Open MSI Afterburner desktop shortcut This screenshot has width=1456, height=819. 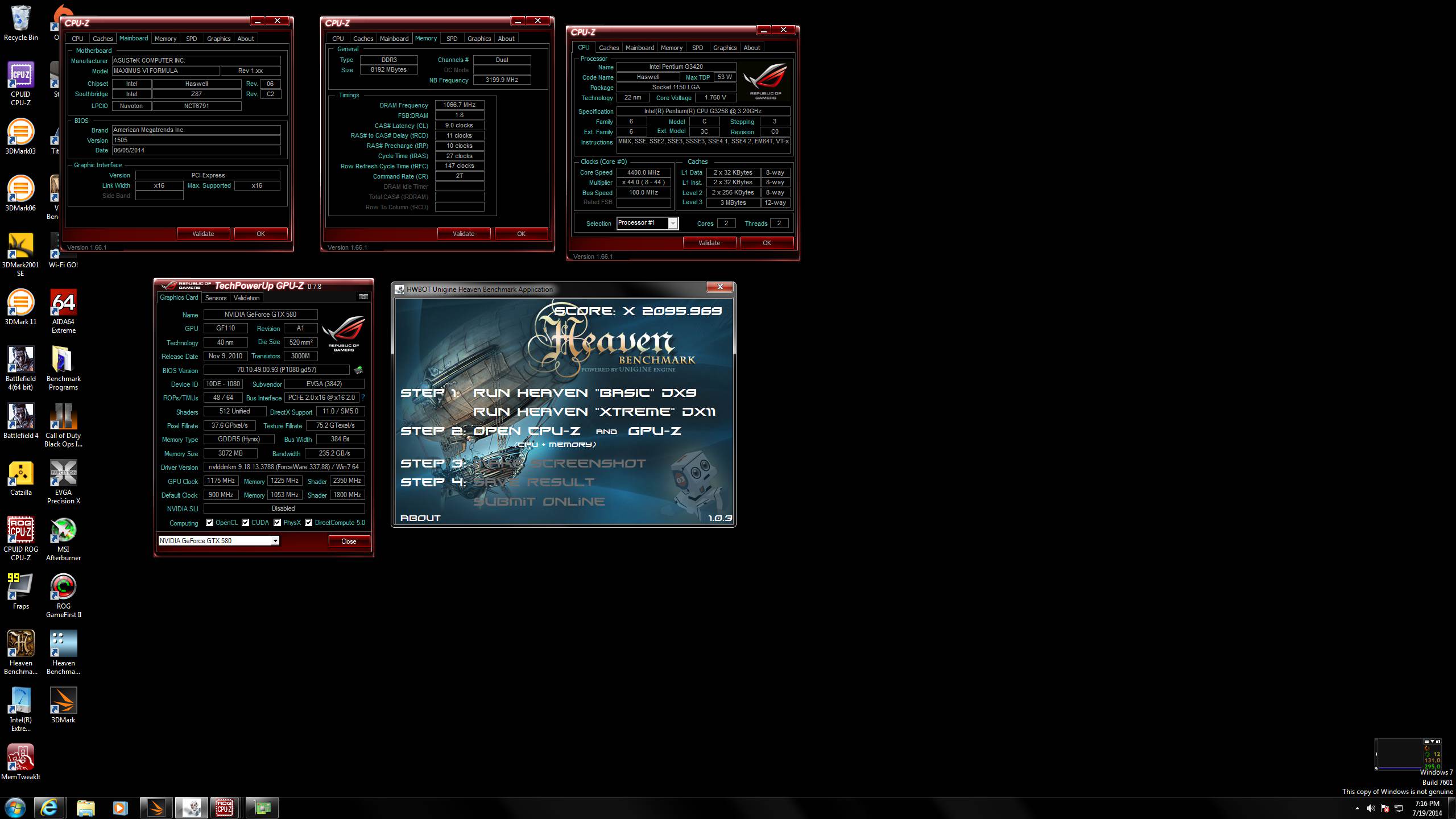[64, 539]
